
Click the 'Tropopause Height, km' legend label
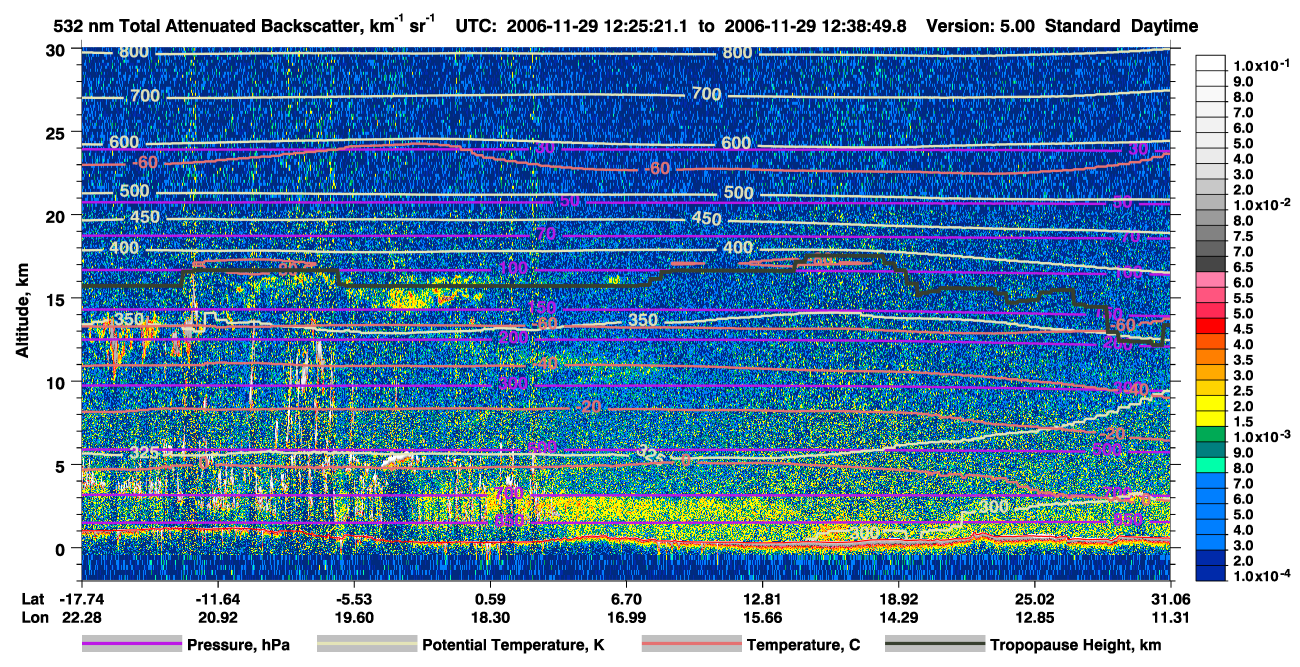(1076, 646)
